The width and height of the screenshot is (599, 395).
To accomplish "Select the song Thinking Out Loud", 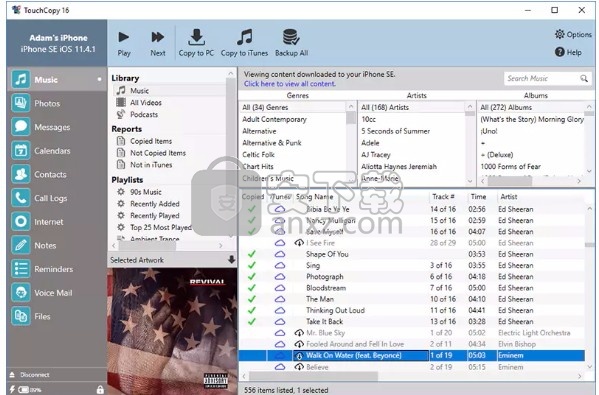I will 335,310.
